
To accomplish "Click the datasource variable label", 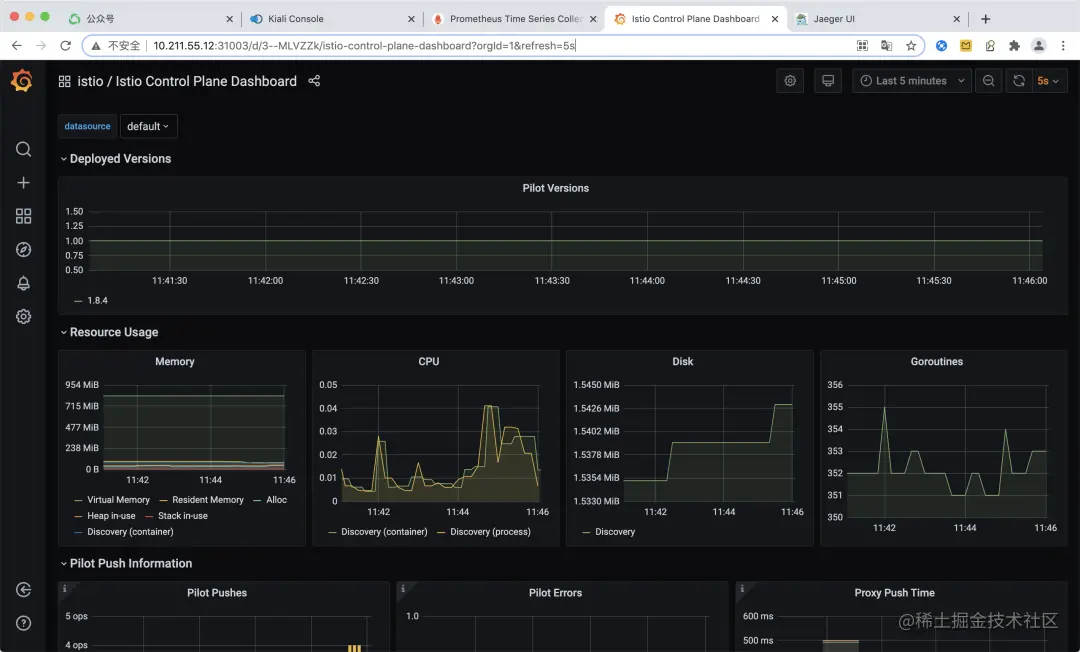I will coord(87,126).
